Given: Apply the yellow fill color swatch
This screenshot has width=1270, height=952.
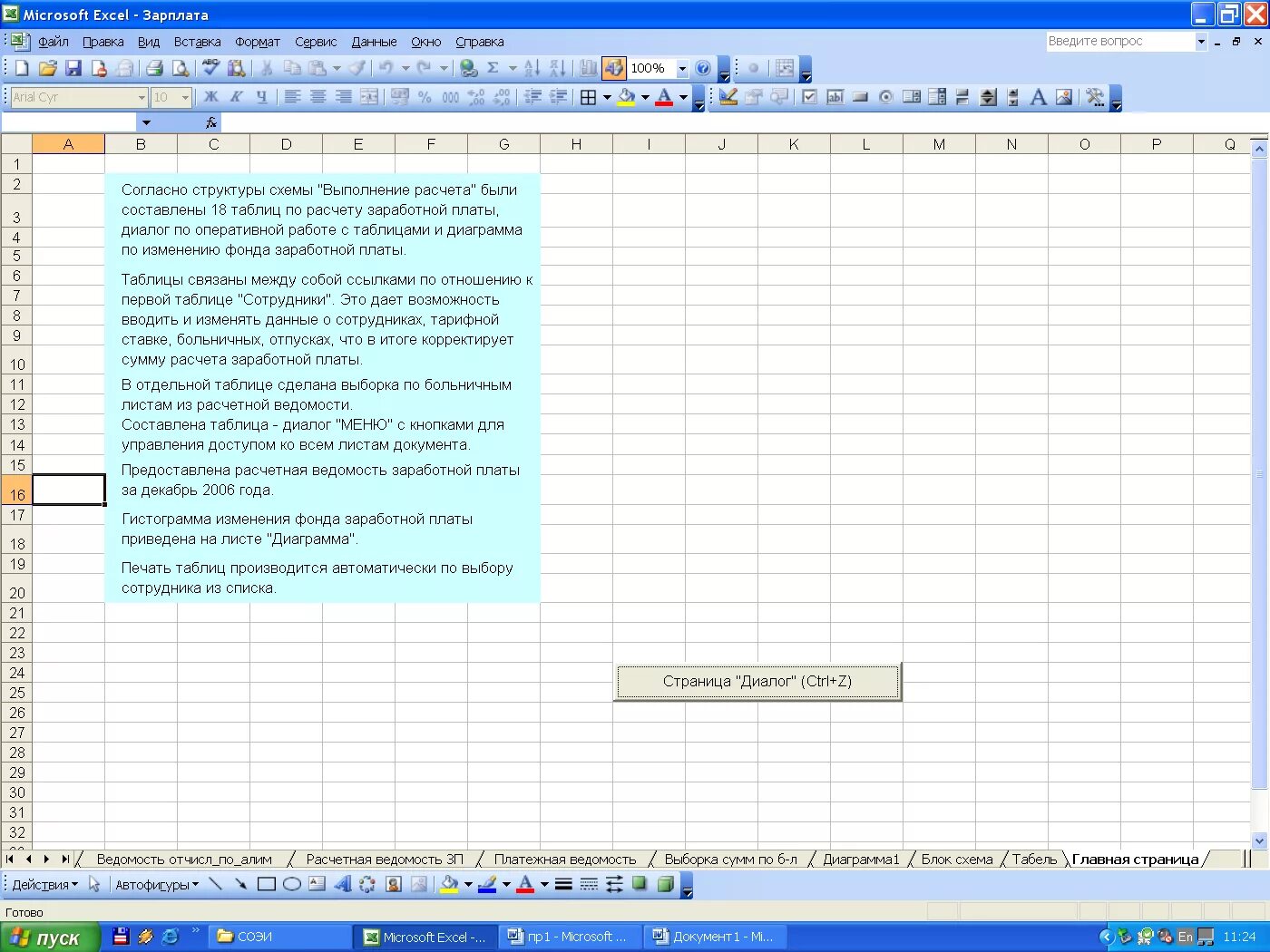Looking at the screenshot, I should pos(626,97).
